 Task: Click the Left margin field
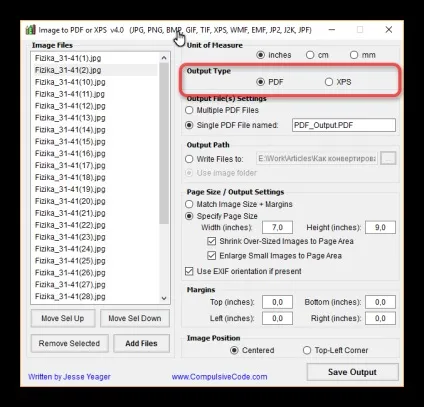click(x=277, y=318)
